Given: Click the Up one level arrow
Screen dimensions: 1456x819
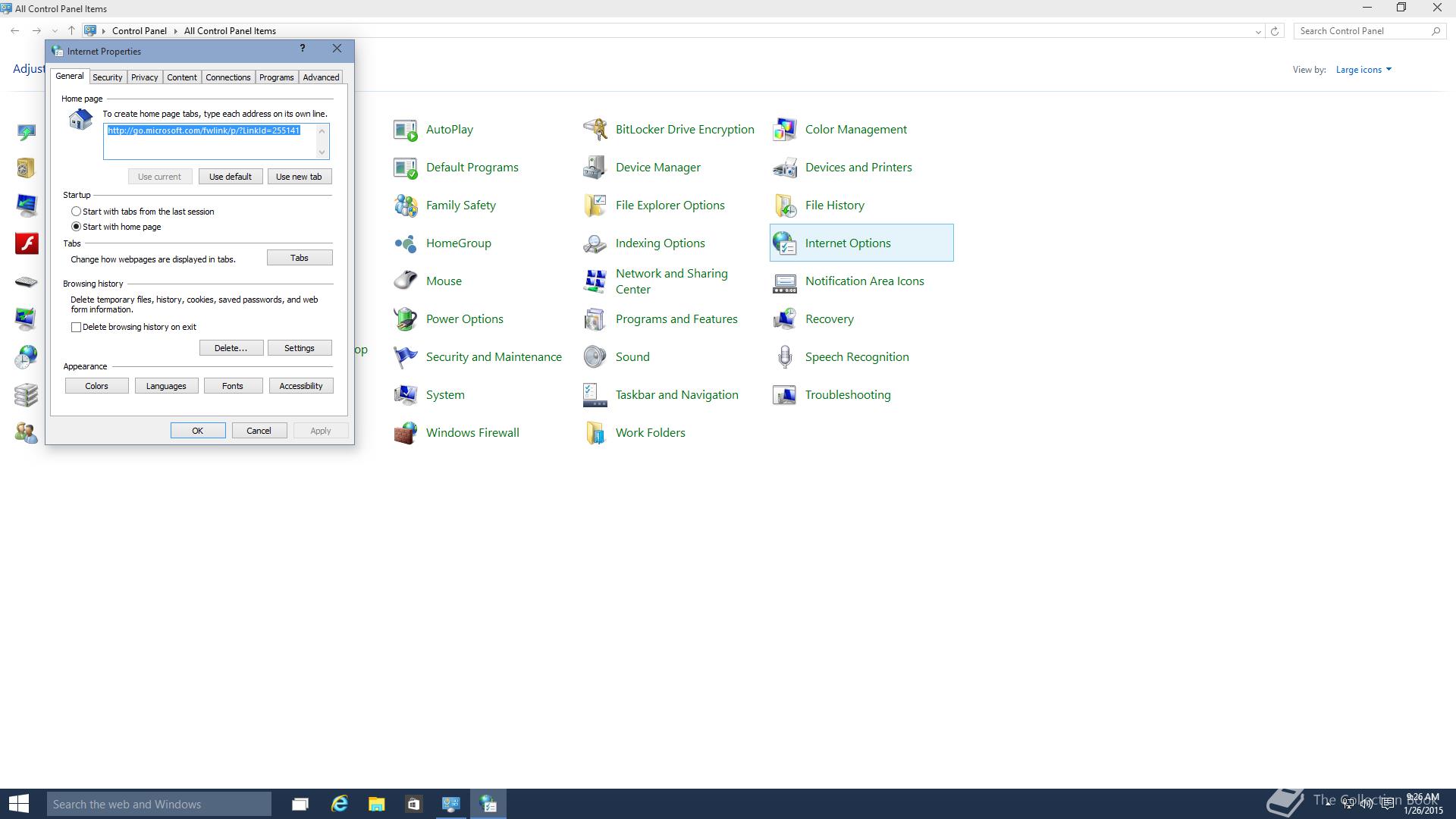Looking at the screenshot, I should point(71,31).
